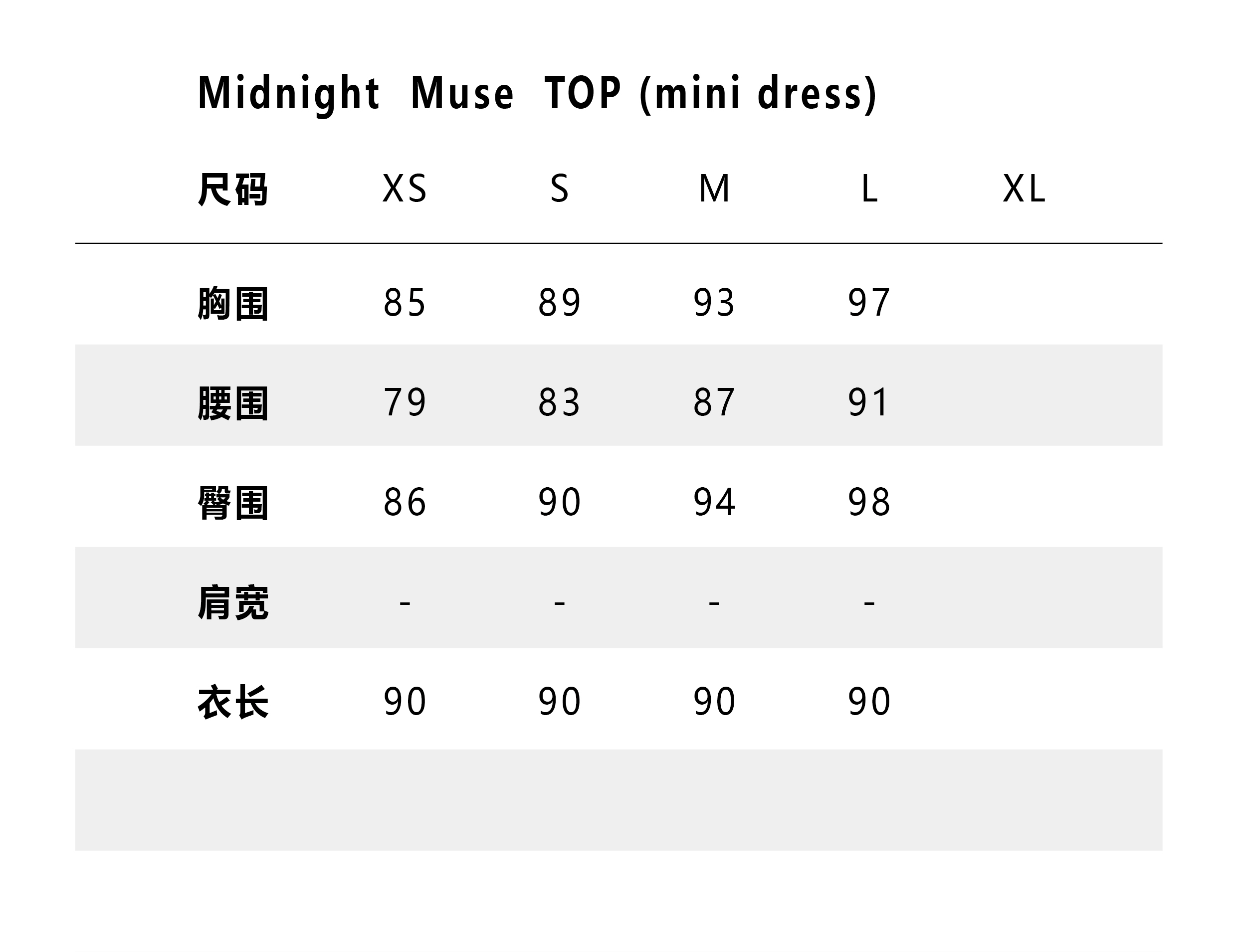Click the waist value 87 for M
Image resolution: width=1238 pixels, height=952 pixels.
click(x=714, y=403)
